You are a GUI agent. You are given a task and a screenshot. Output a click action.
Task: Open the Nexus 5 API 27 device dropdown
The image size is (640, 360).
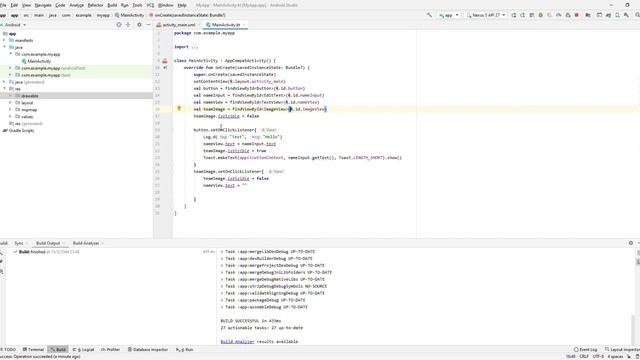[x=486, y=15]
